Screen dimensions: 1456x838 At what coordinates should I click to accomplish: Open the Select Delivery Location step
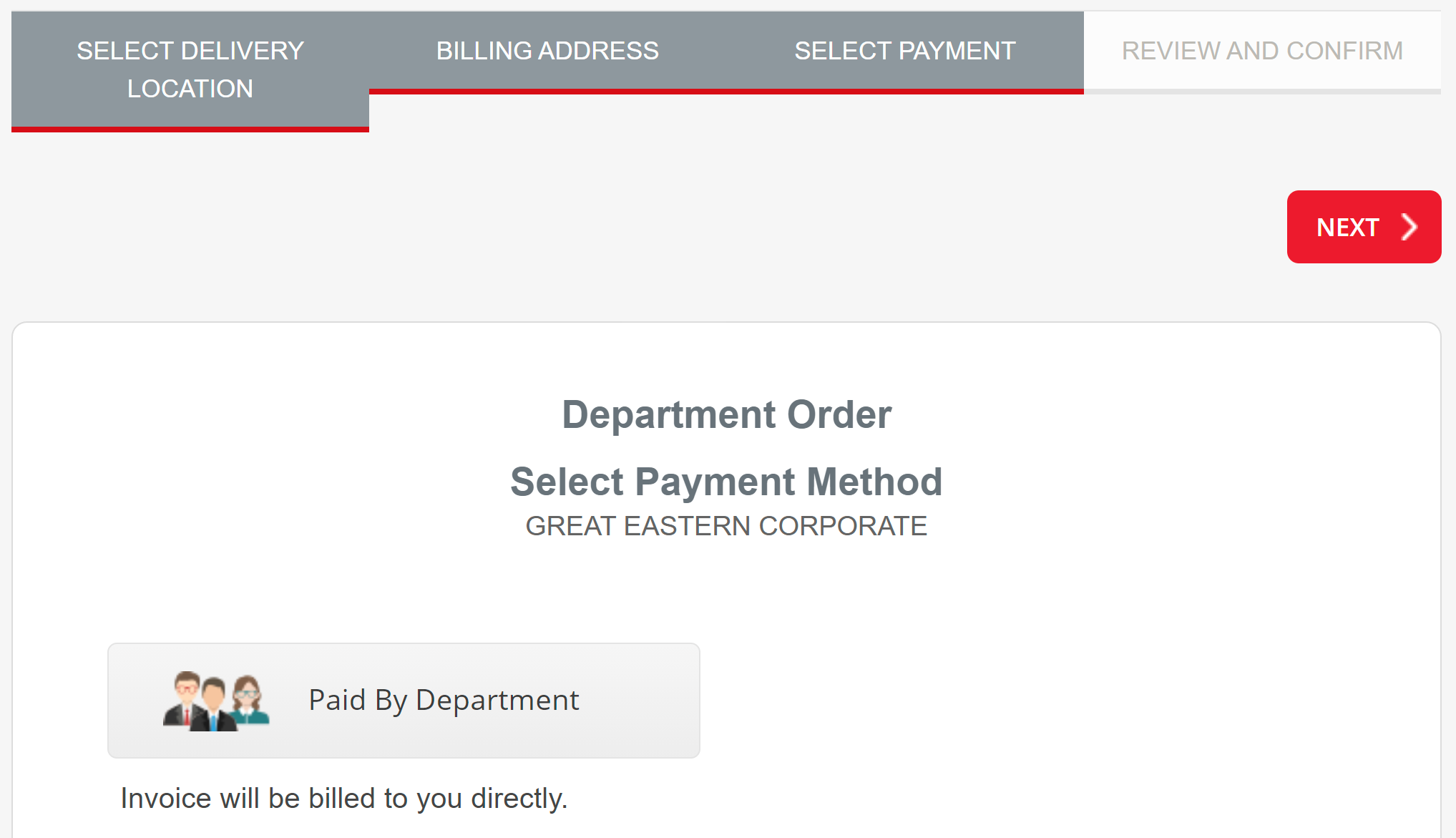(190, 69)
